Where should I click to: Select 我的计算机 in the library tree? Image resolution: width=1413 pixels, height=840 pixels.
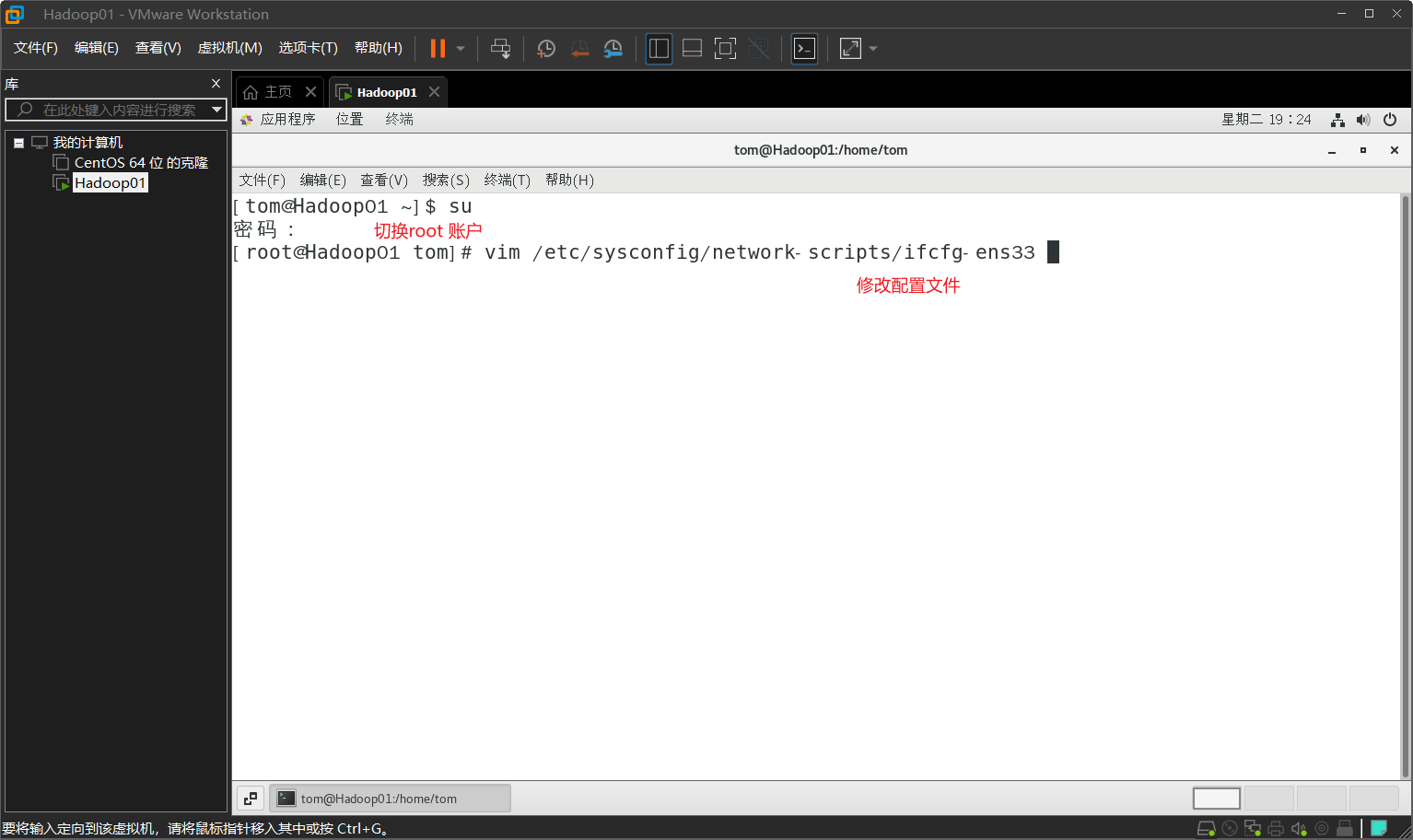(x=88, y=143)
